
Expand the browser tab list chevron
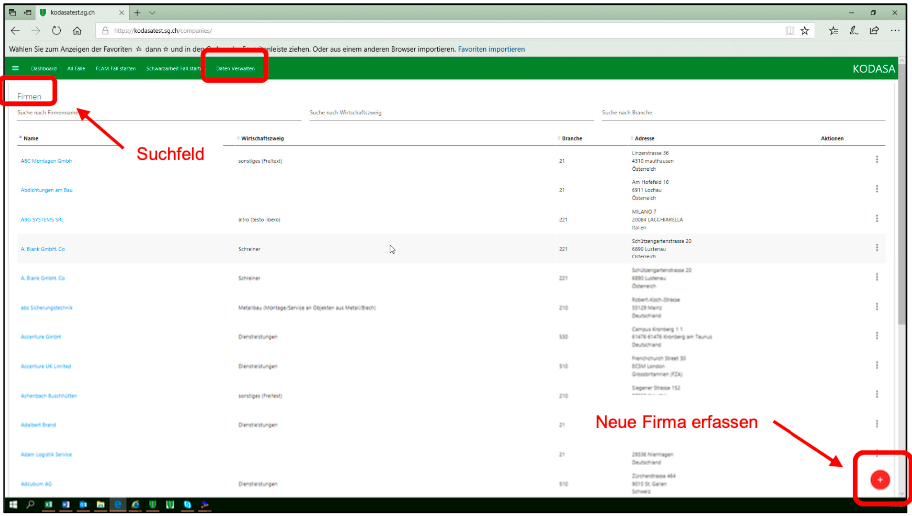(152, 12)
